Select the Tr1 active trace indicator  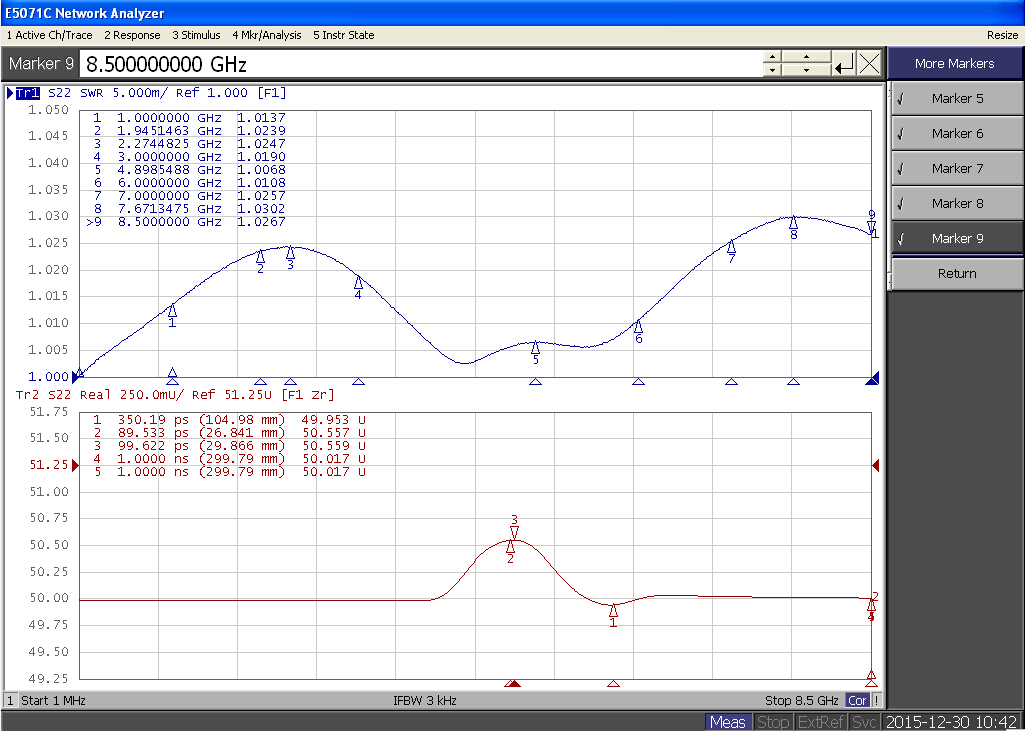[x=27, y=93]
